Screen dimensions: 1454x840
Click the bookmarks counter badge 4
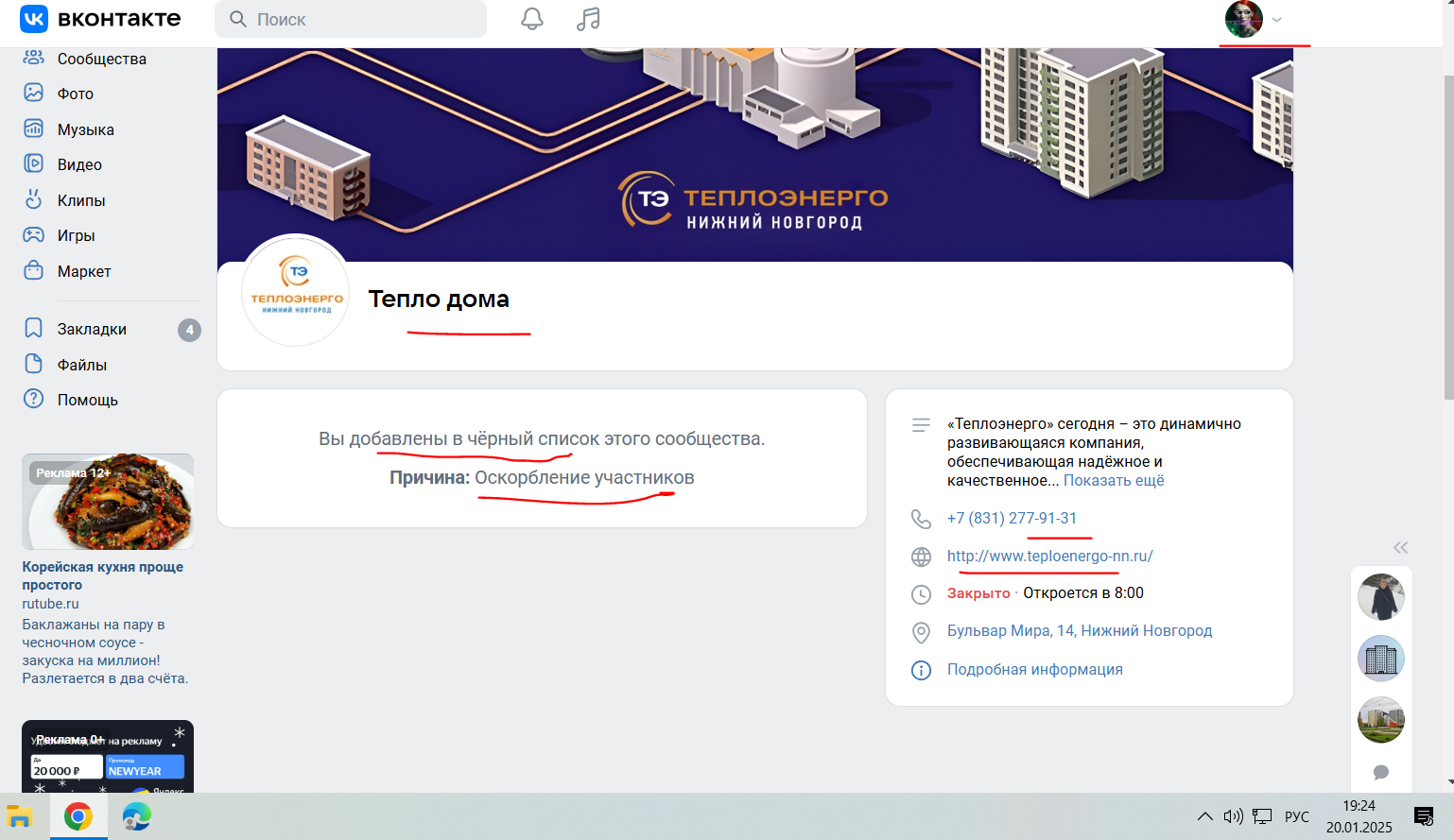(189, 330)
